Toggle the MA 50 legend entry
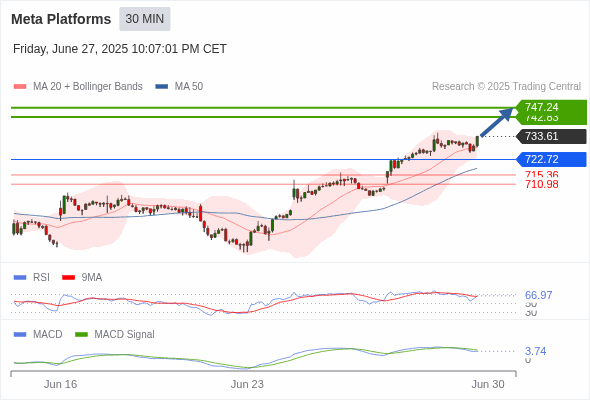Viewport: 590px width, 400px height. [179, 87]
